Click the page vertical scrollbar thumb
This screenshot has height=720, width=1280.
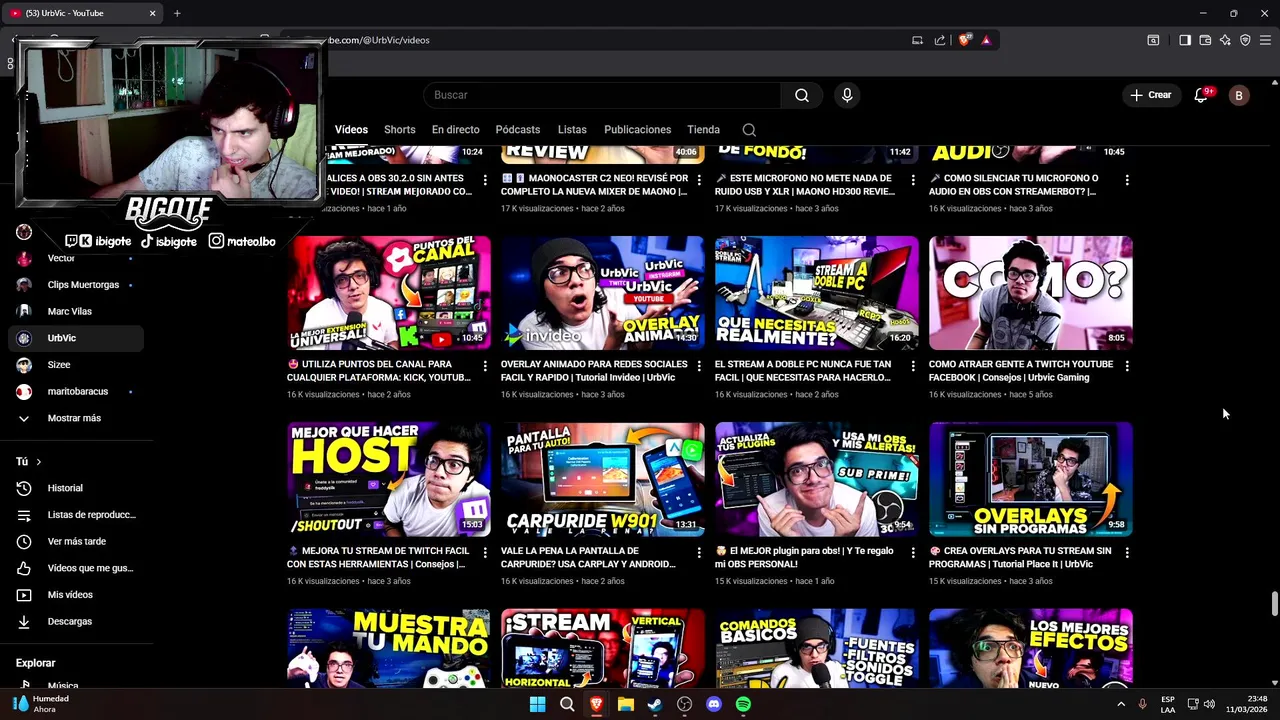[1274, 605]
